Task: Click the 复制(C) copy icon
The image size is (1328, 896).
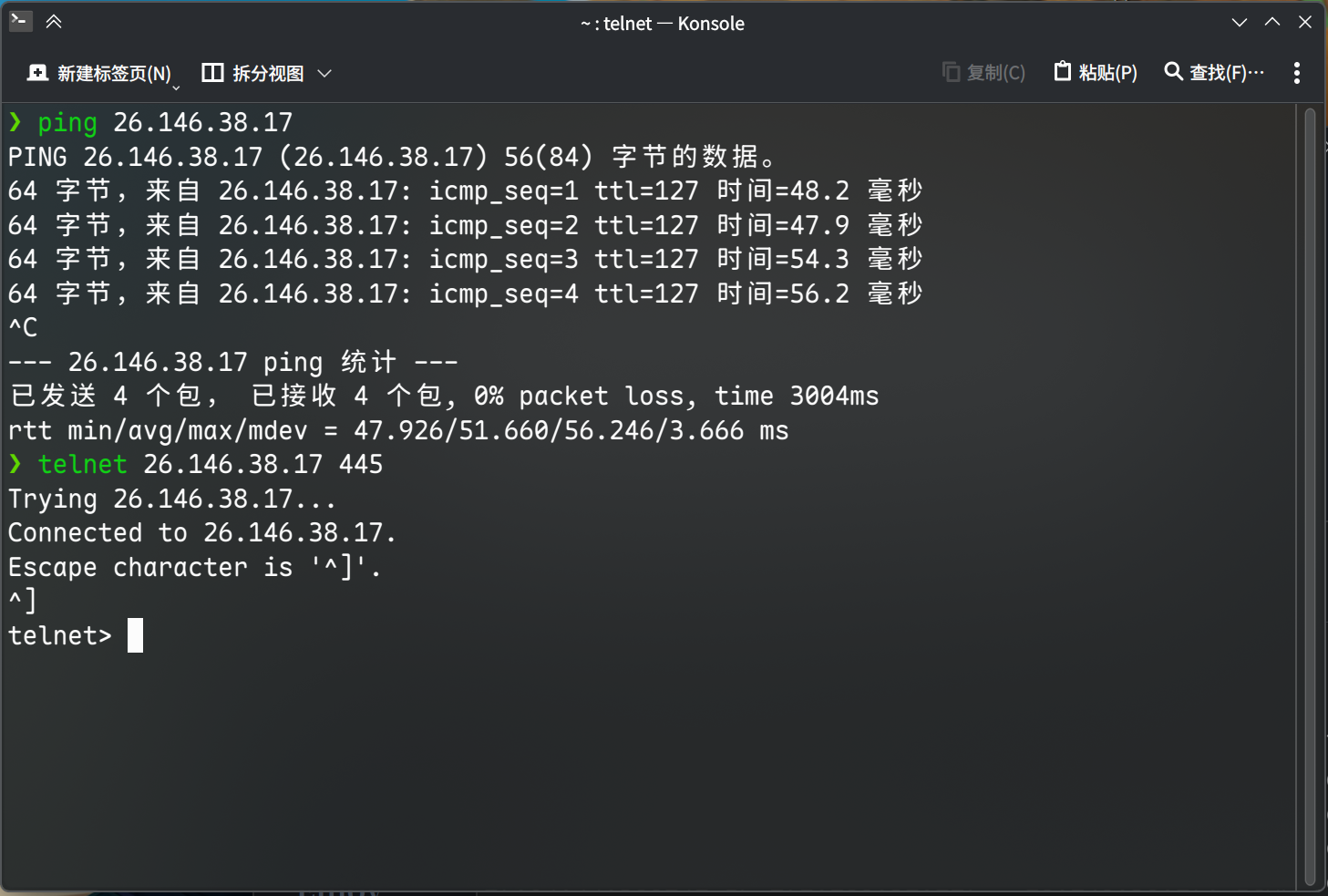Action: tap(951, 72)
